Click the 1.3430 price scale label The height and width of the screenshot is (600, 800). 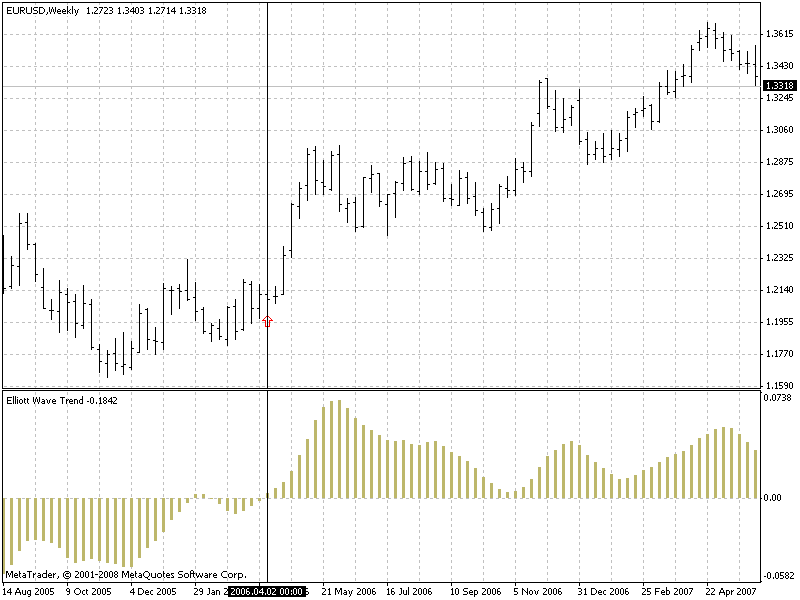pos(778,66)
